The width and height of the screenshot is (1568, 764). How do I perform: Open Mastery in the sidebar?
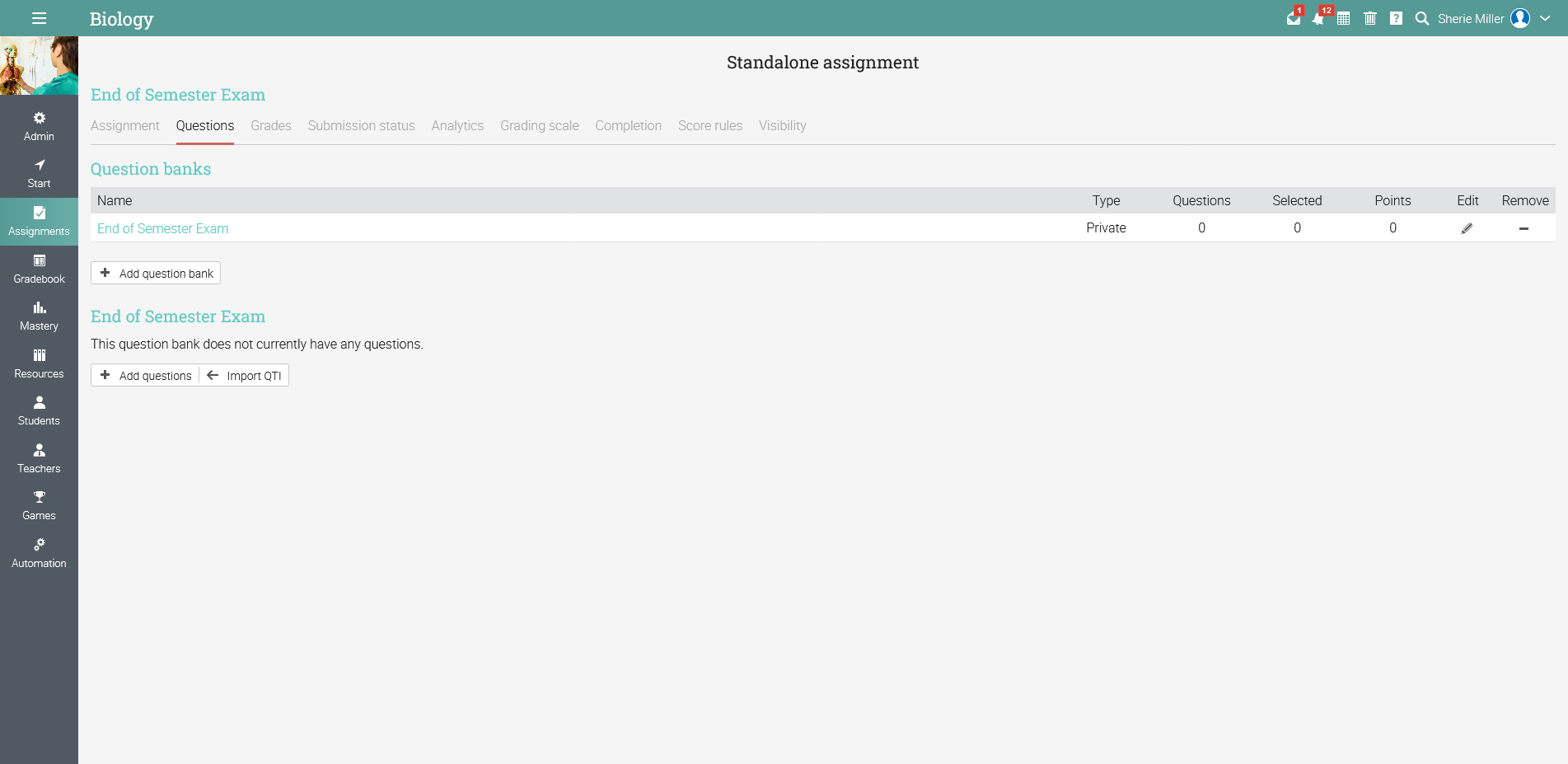click(39, 316)
